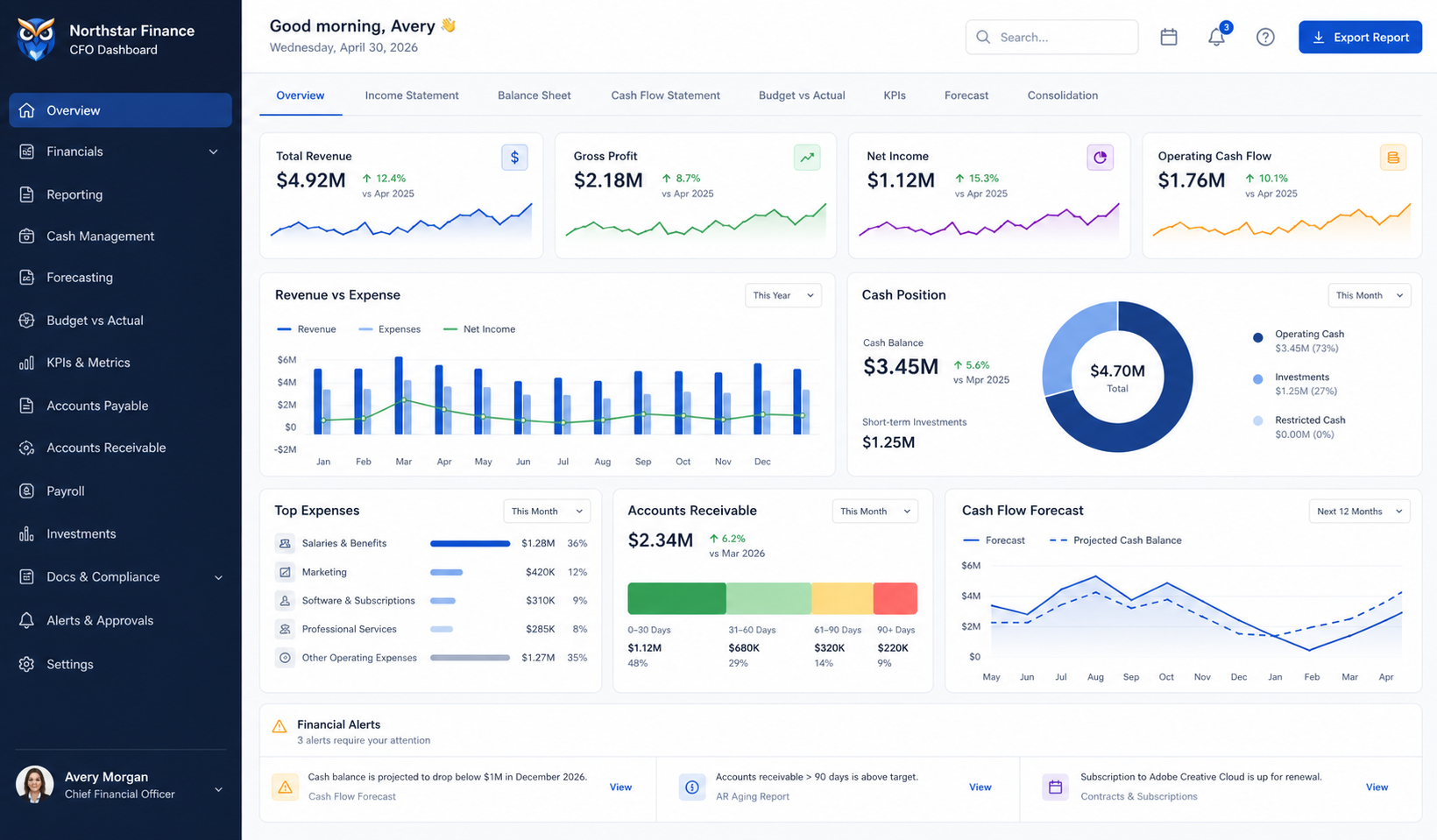
Task: Open Accounts Receivable This Month dropdown
Action: point(874,512)
